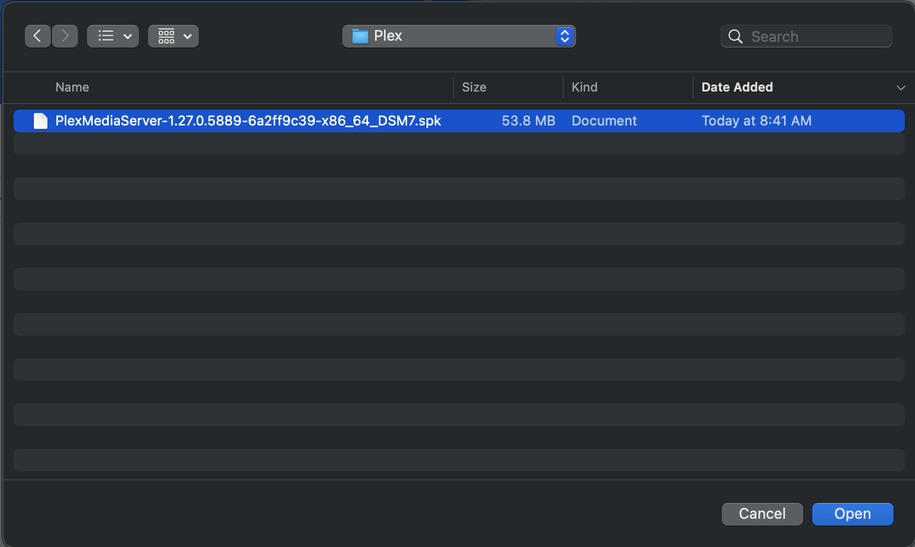Screen dimensions: 915x547
Task: Click the document icon of the spk file
Action: [40, 121]
